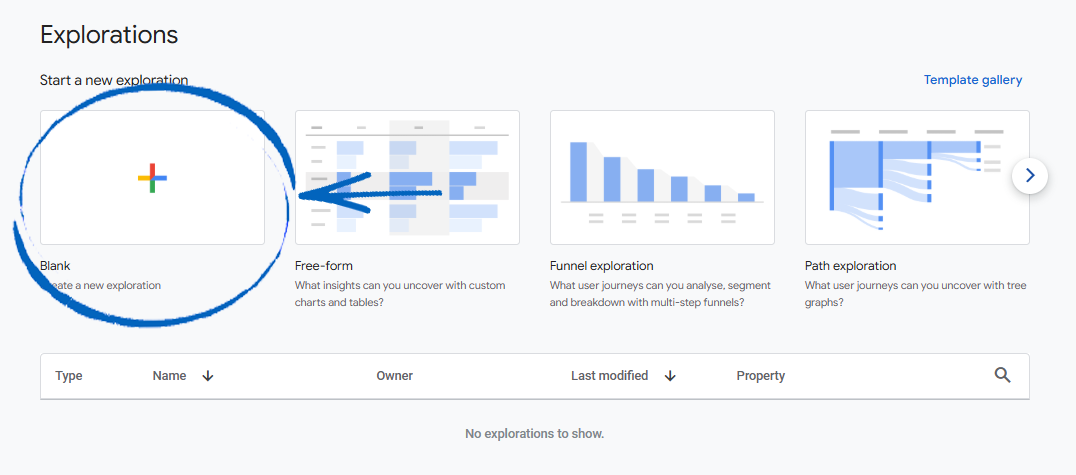The height and width of the screenshot is (475, 1076).
Task: Click the colorful plus icon for Blank
Action: tap(152, 178)
